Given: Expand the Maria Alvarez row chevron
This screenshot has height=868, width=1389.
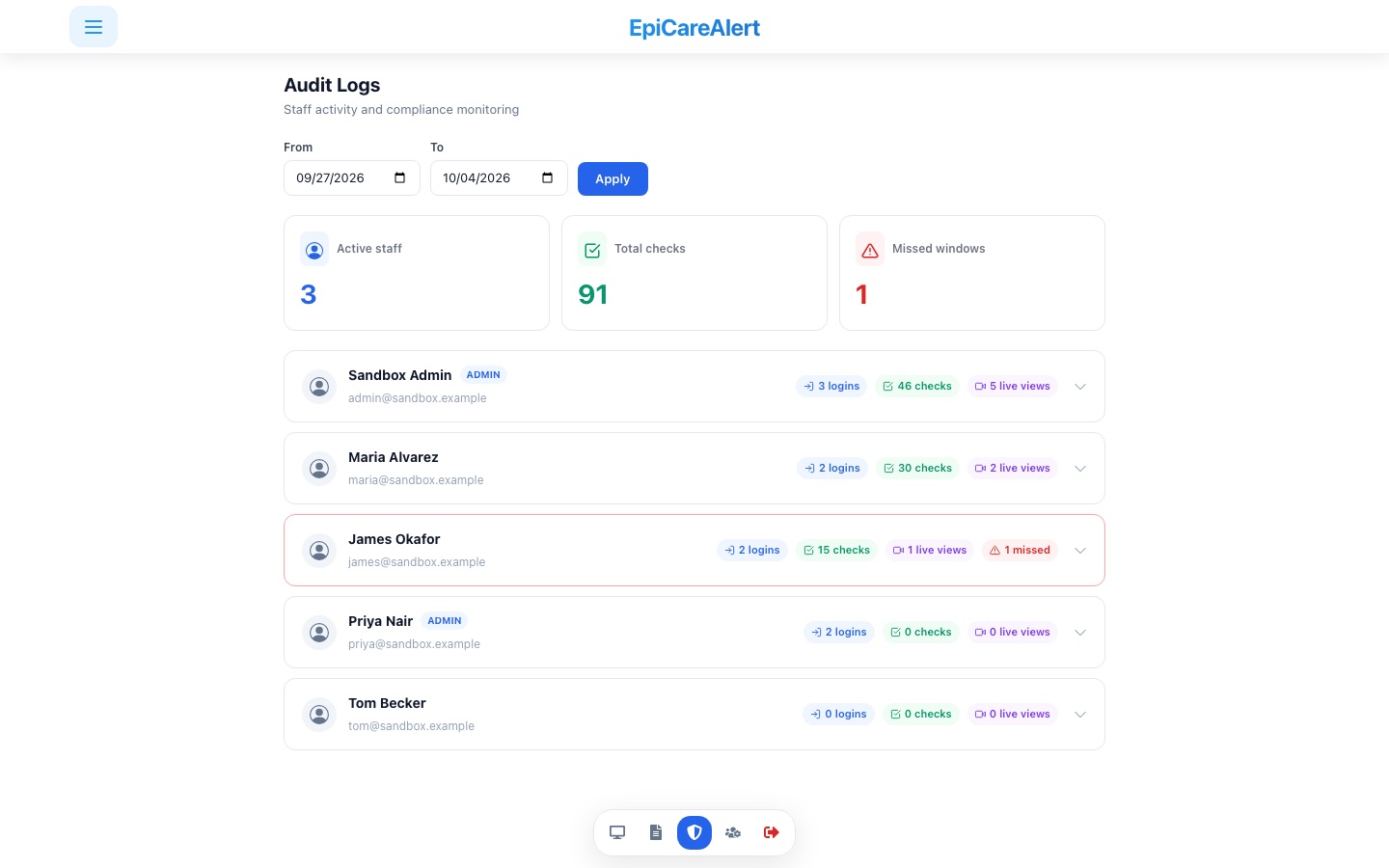Looking at the screenshot, I should point(1080,469).
